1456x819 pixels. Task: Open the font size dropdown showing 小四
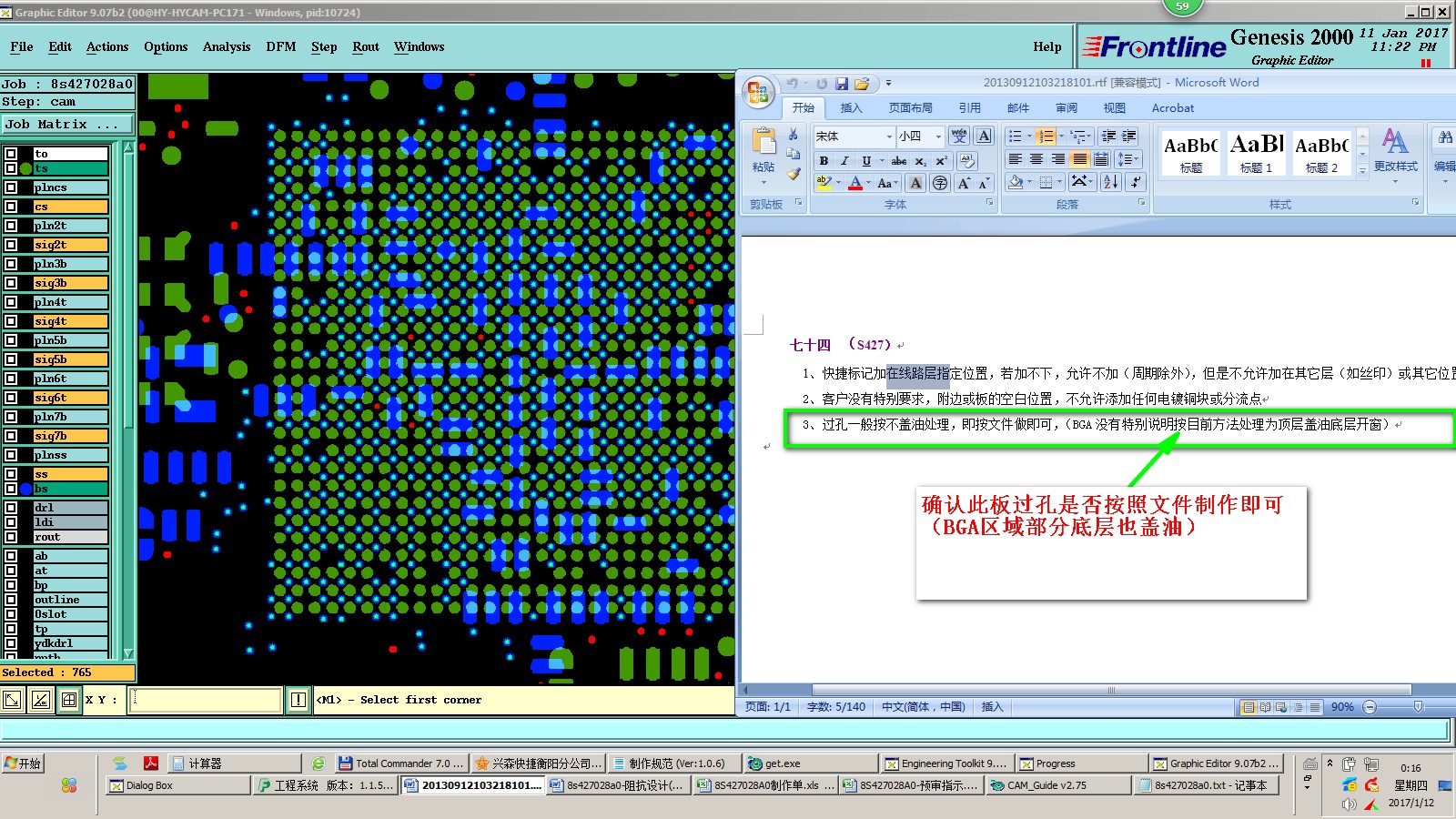tap(938, 136)
